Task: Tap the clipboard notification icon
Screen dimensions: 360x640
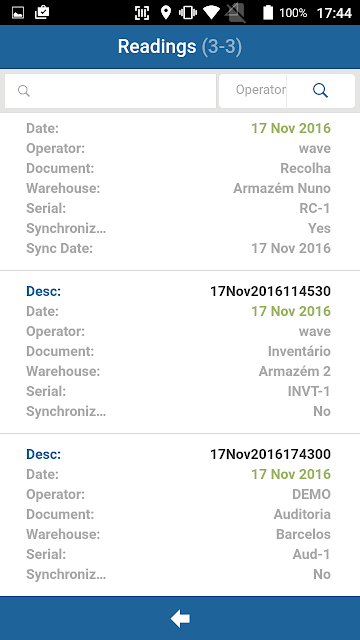Action: pos(42,13)
